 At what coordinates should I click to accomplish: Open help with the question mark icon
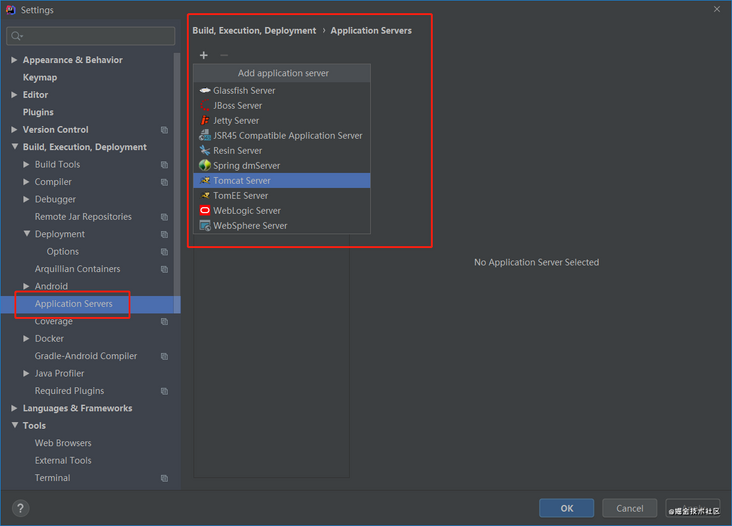[x=20, y=508]
